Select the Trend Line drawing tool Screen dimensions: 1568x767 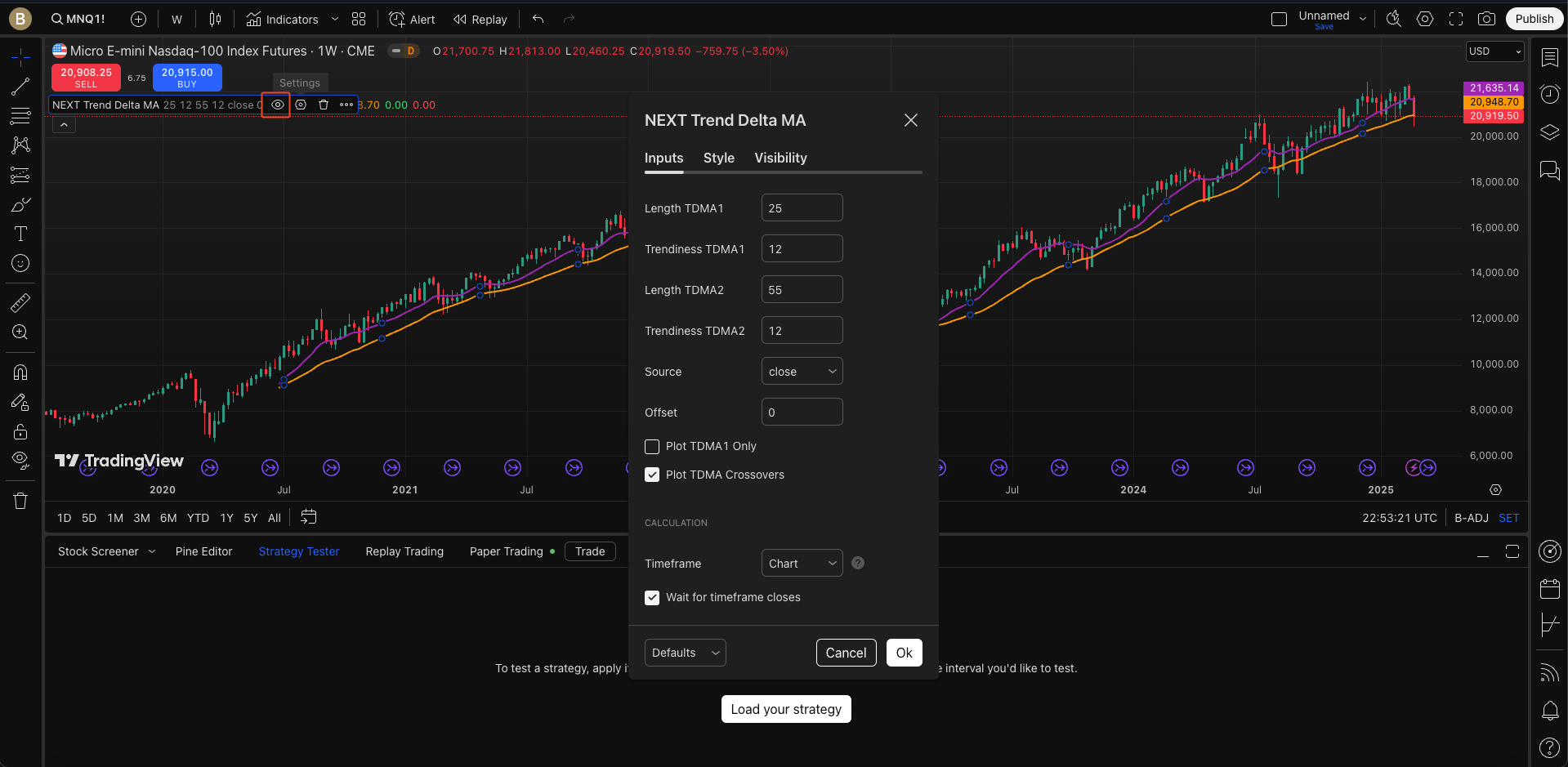click(x=20, y=87)
